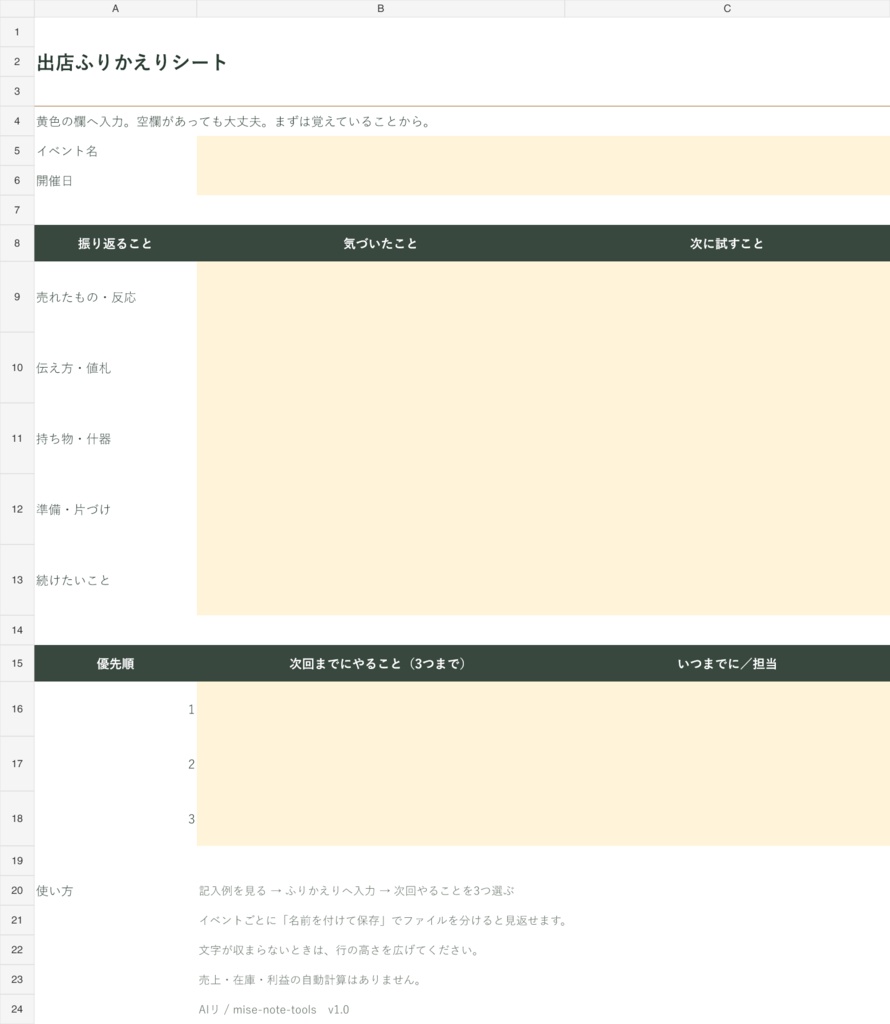Image resolution: width=890 pixels, height=1024 pixels.
Task: Click the 使い方 label cell
Action: coord(115,891)
